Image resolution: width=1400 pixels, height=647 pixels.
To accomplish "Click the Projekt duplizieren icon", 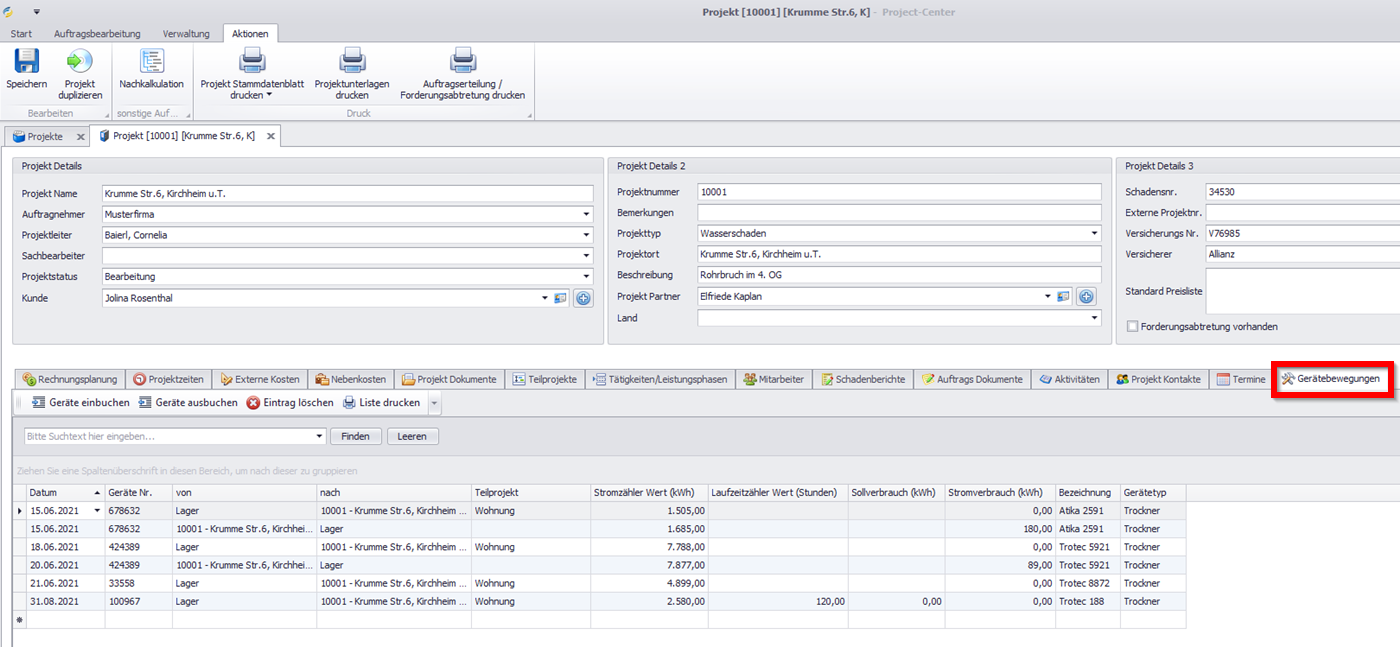I will click(x=80, y=62).
